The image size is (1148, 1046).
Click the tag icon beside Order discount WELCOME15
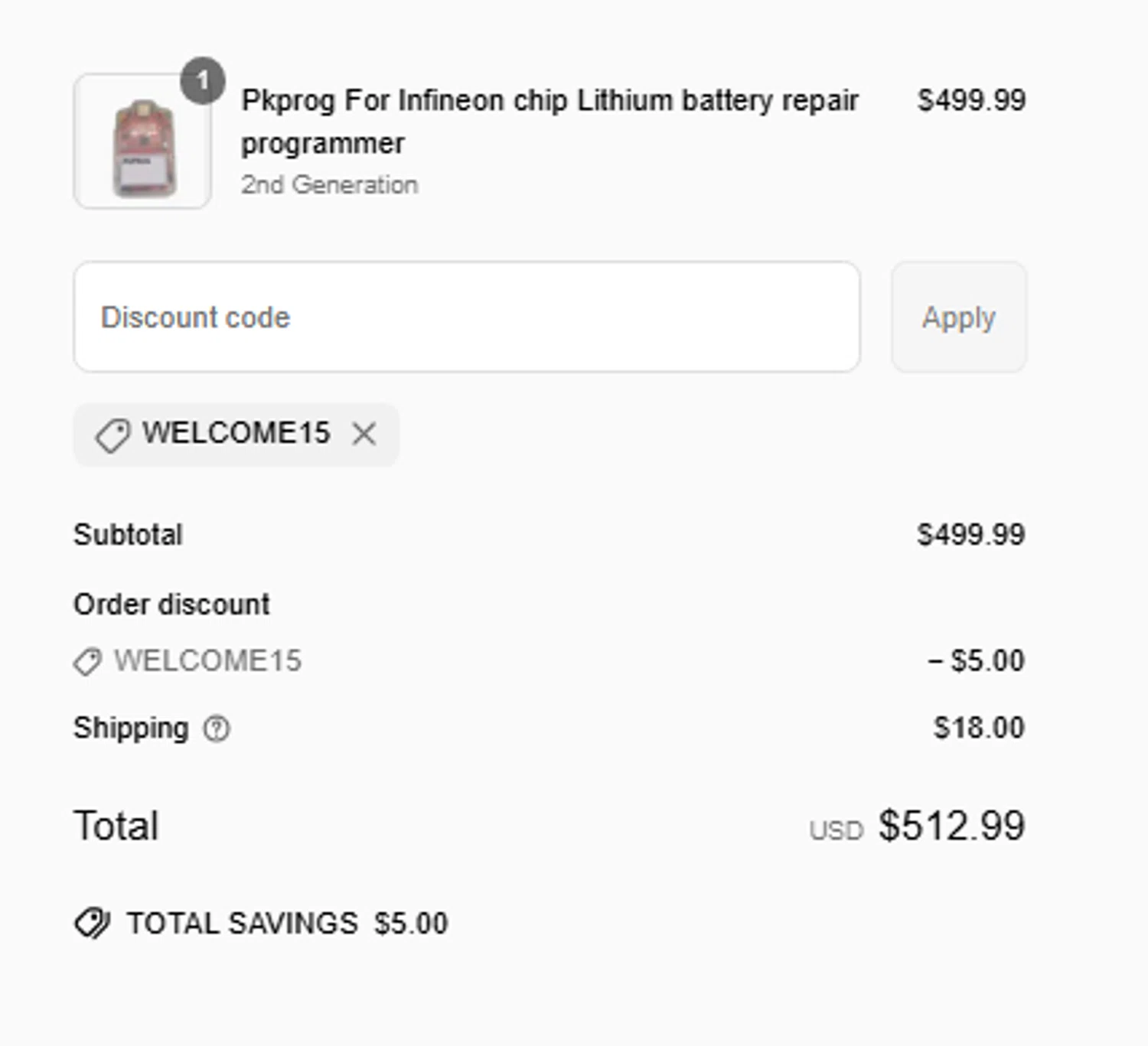(x=87, y=661)
